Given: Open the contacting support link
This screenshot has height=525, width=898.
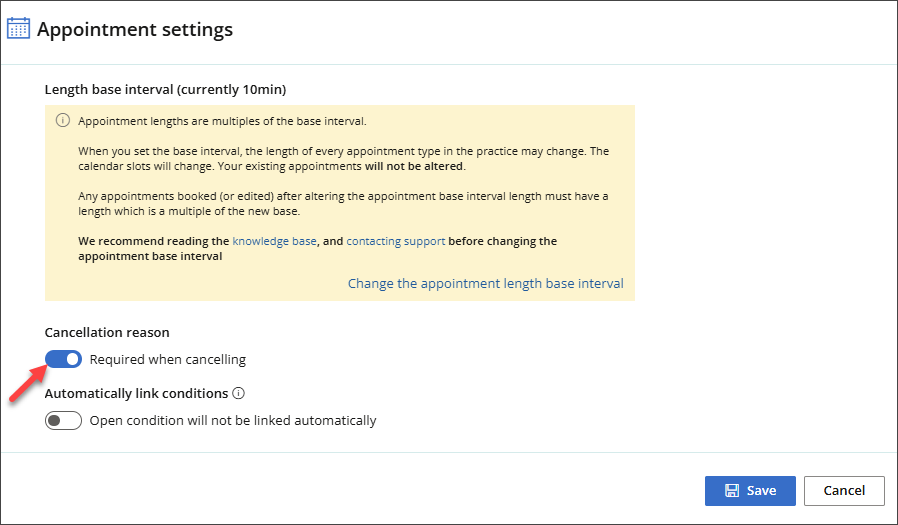Looking at the screenshot, I should tap(396, 241).
